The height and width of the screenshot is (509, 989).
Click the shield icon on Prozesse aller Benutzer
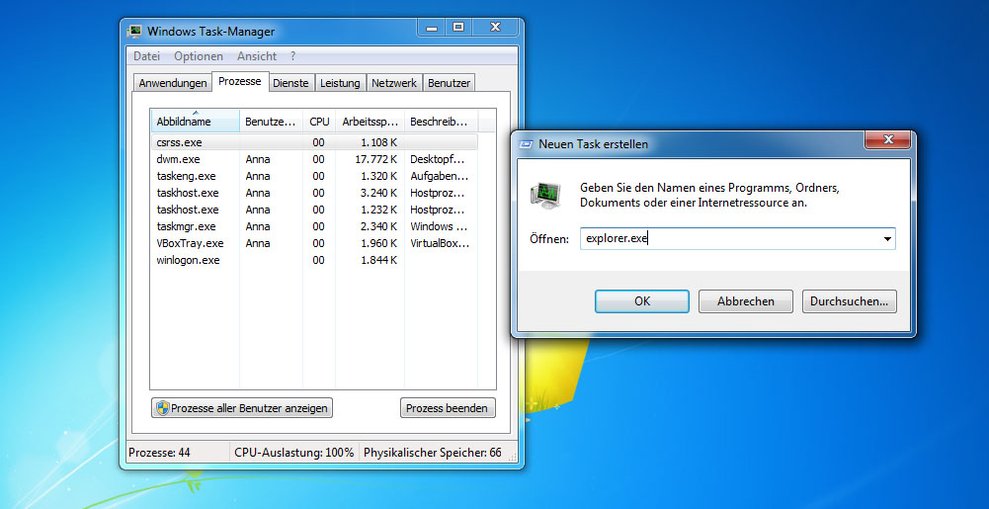point(163,408)
